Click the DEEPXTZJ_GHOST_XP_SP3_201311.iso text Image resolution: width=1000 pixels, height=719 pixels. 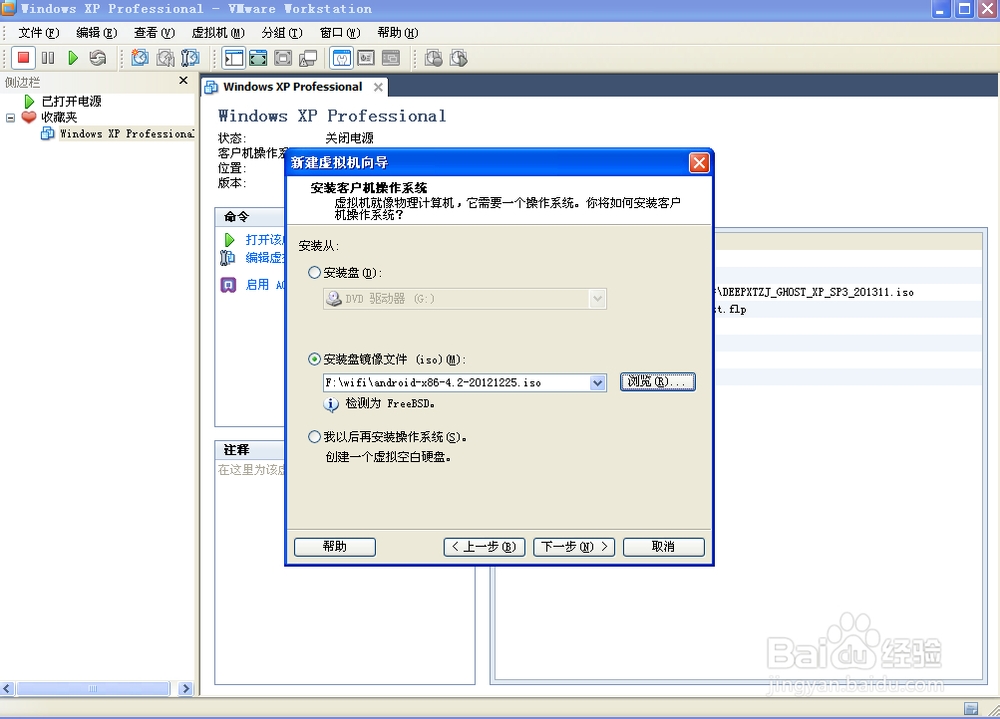pos(818,292)
